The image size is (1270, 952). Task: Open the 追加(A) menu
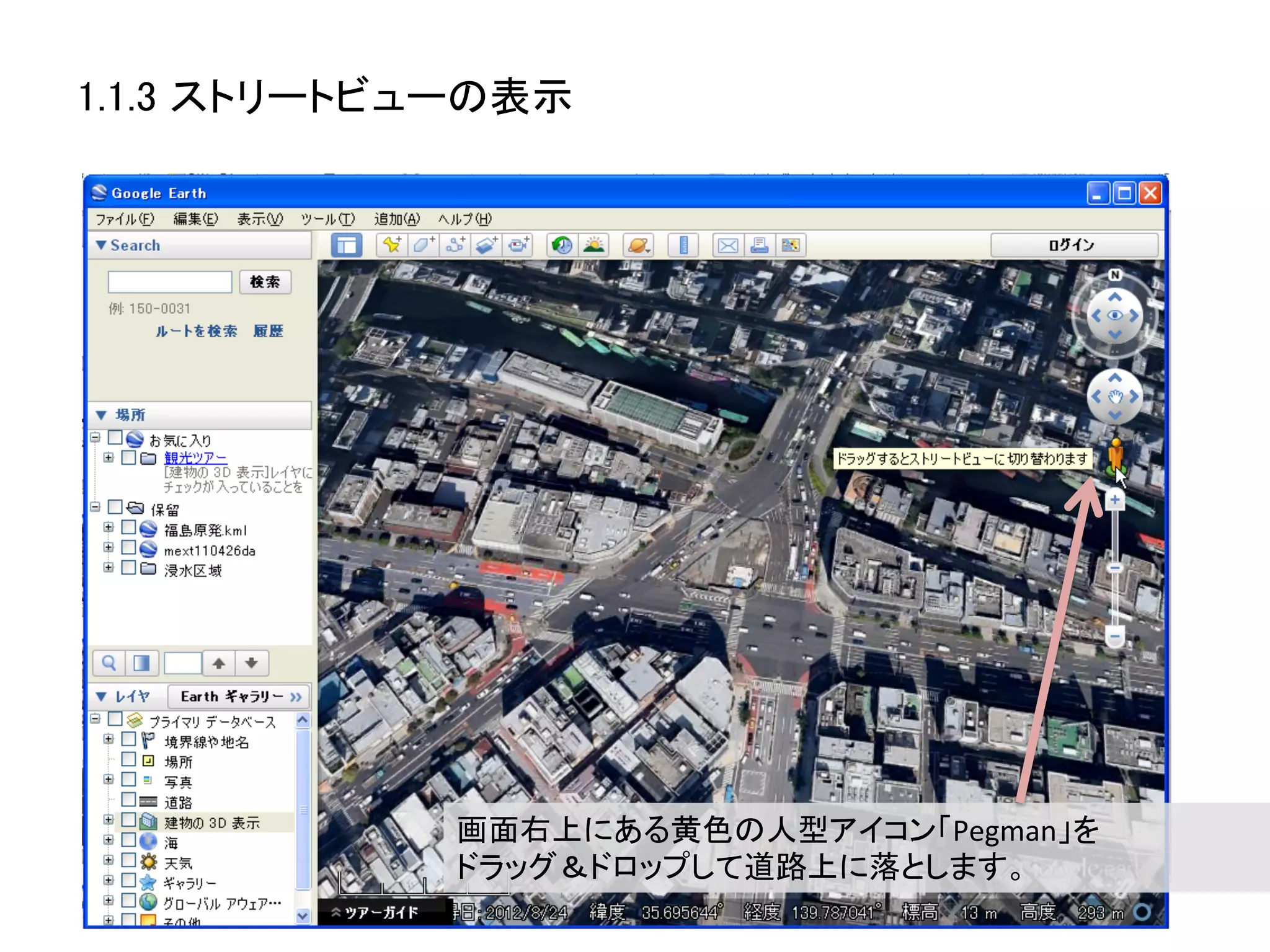(x=397, y=219)
